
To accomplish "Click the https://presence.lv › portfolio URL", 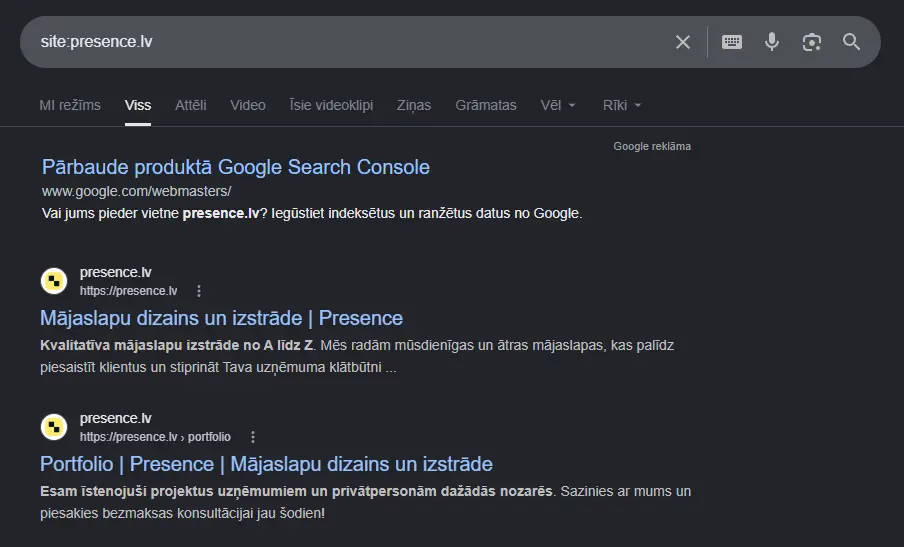I will click(155, 437).
